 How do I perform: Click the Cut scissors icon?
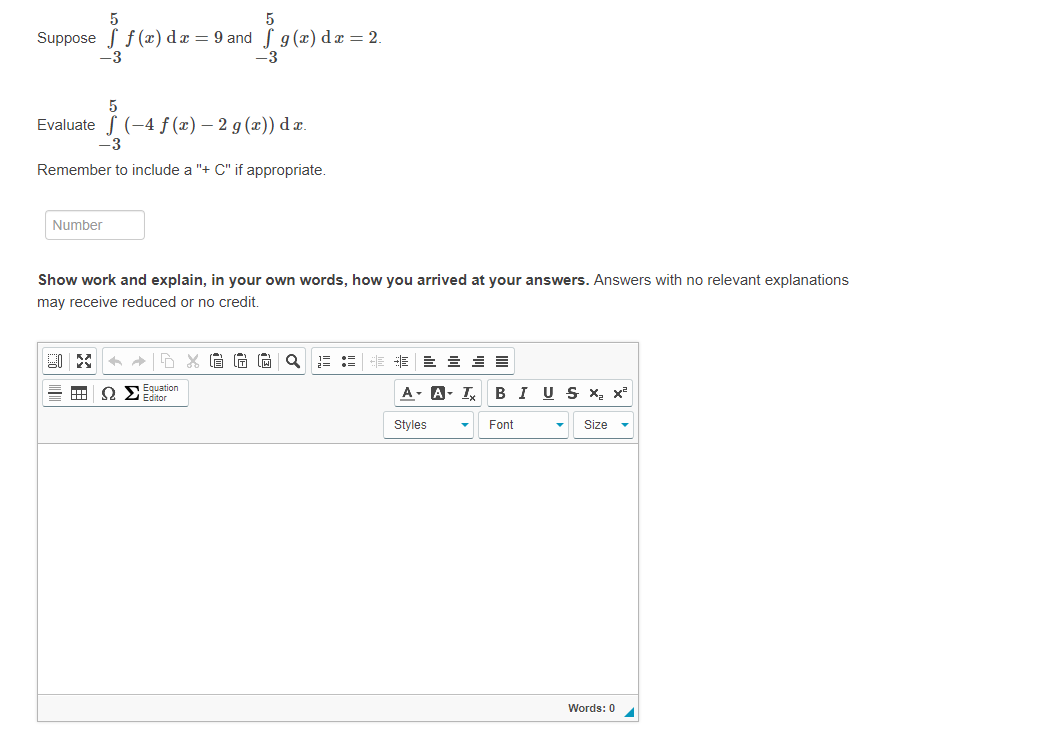pyautogui.click(x=192, y=361)
